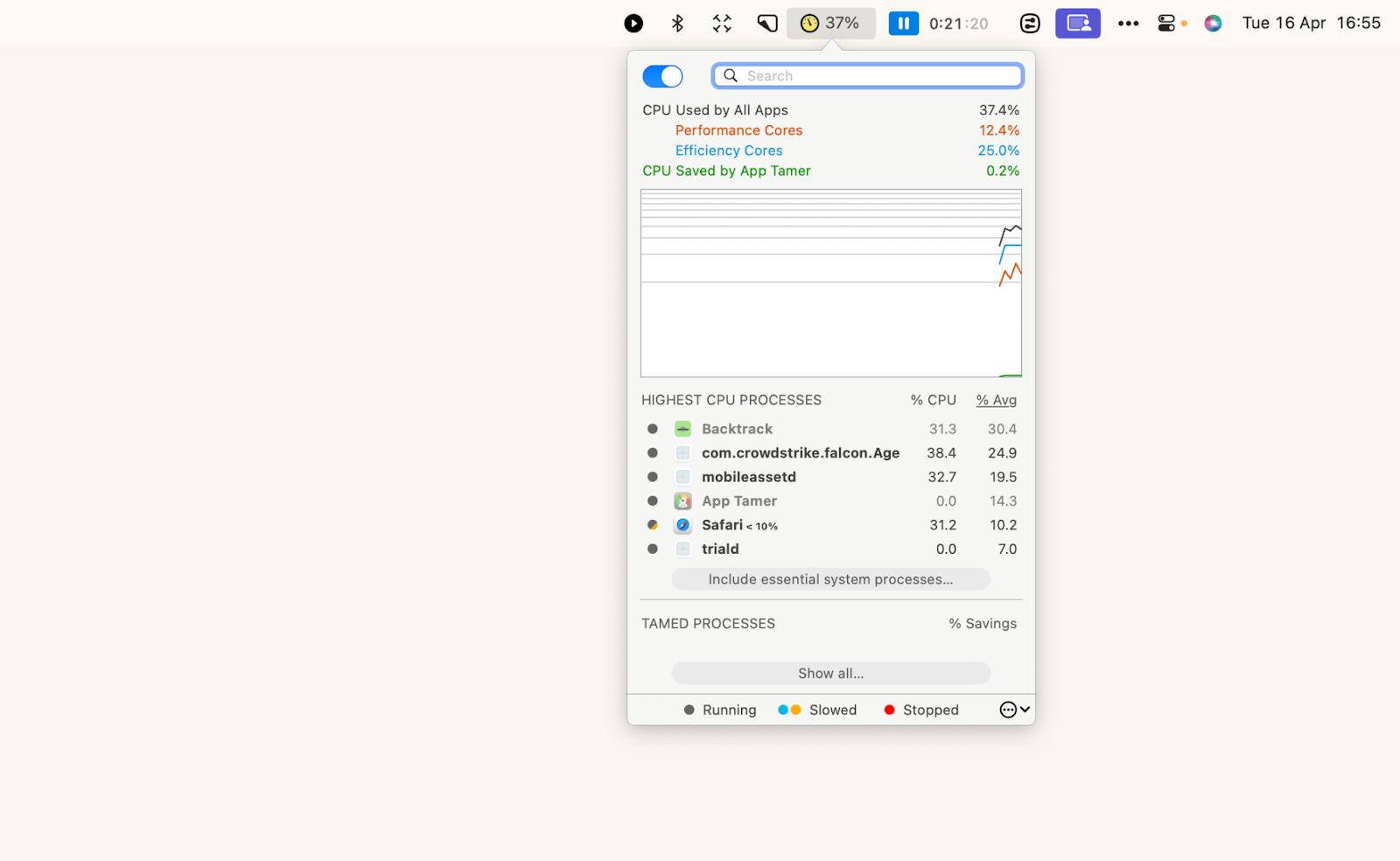Select com.crowdstrike.falcon.Age process

(830, 453)
